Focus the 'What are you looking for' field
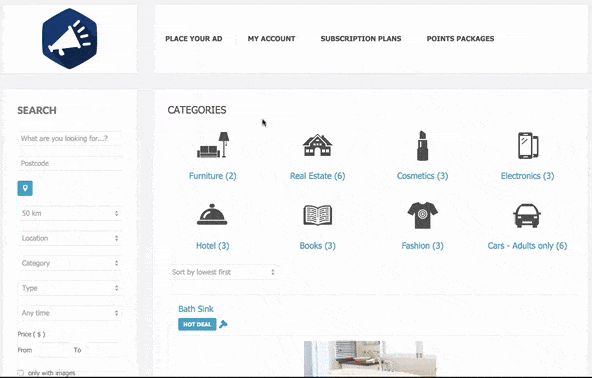The width and height of the screenshot is (592, 378). [70, 139]
